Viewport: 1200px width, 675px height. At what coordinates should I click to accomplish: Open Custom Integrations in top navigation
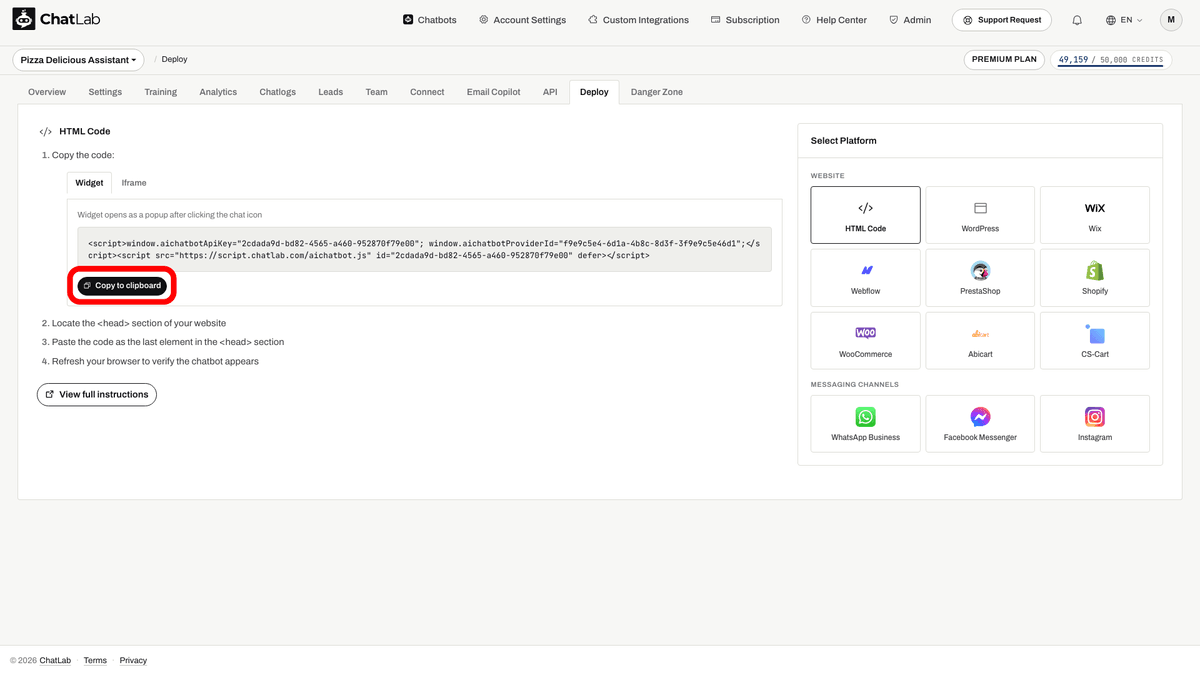638,20
